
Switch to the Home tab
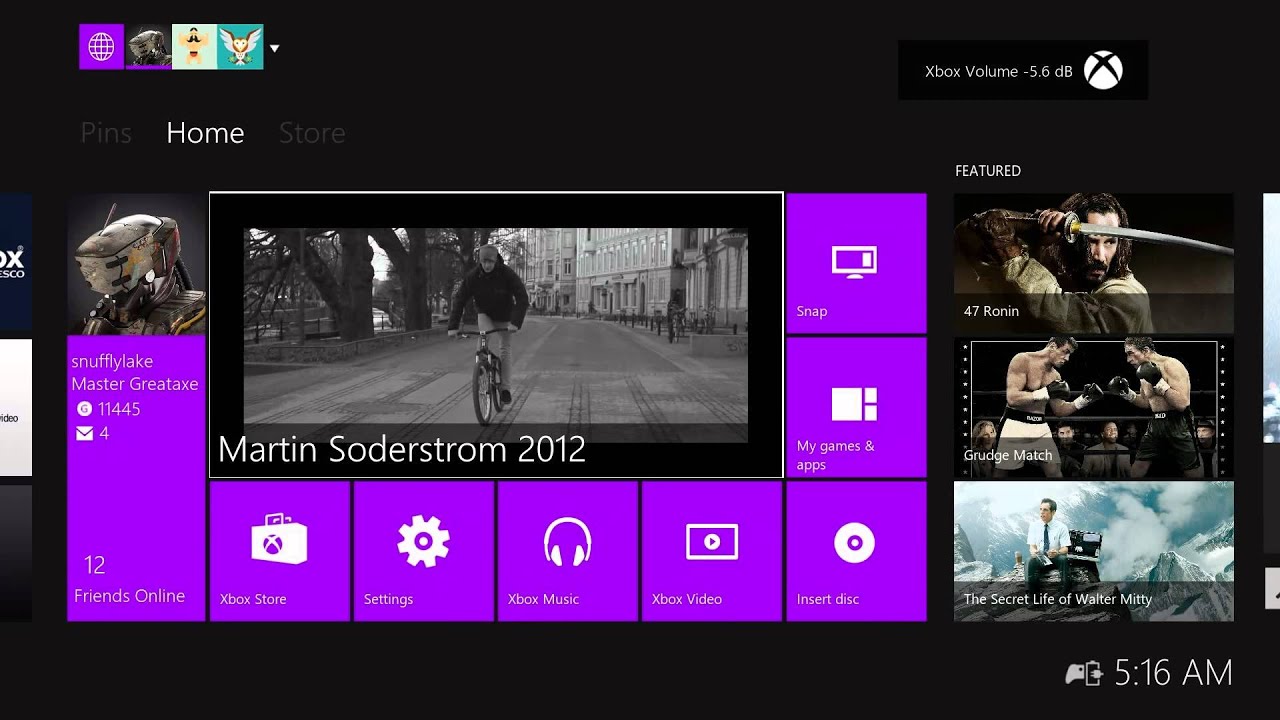(205, 133)
